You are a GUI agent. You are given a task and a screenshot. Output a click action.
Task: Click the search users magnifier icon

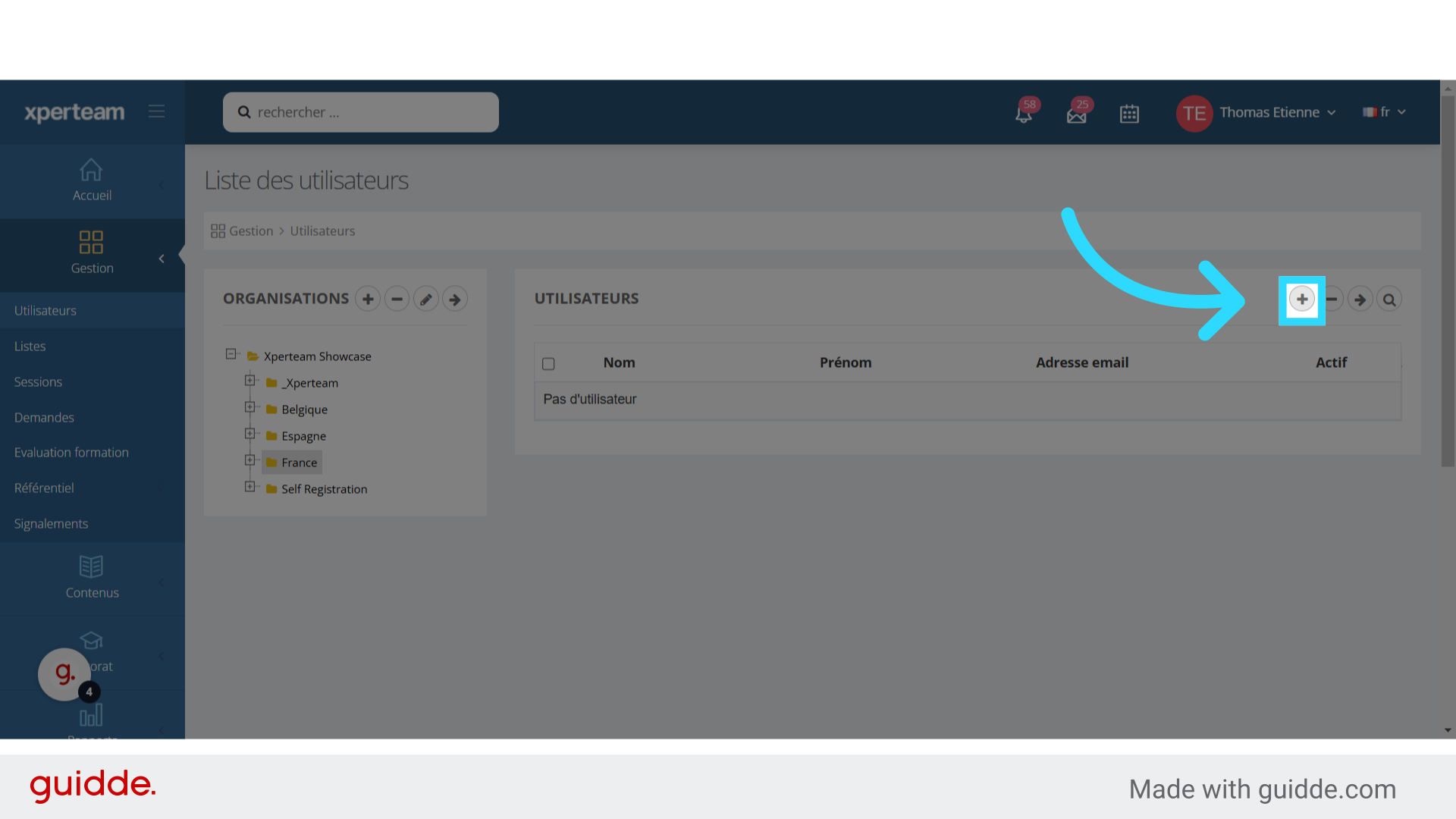click(1389, 300)
